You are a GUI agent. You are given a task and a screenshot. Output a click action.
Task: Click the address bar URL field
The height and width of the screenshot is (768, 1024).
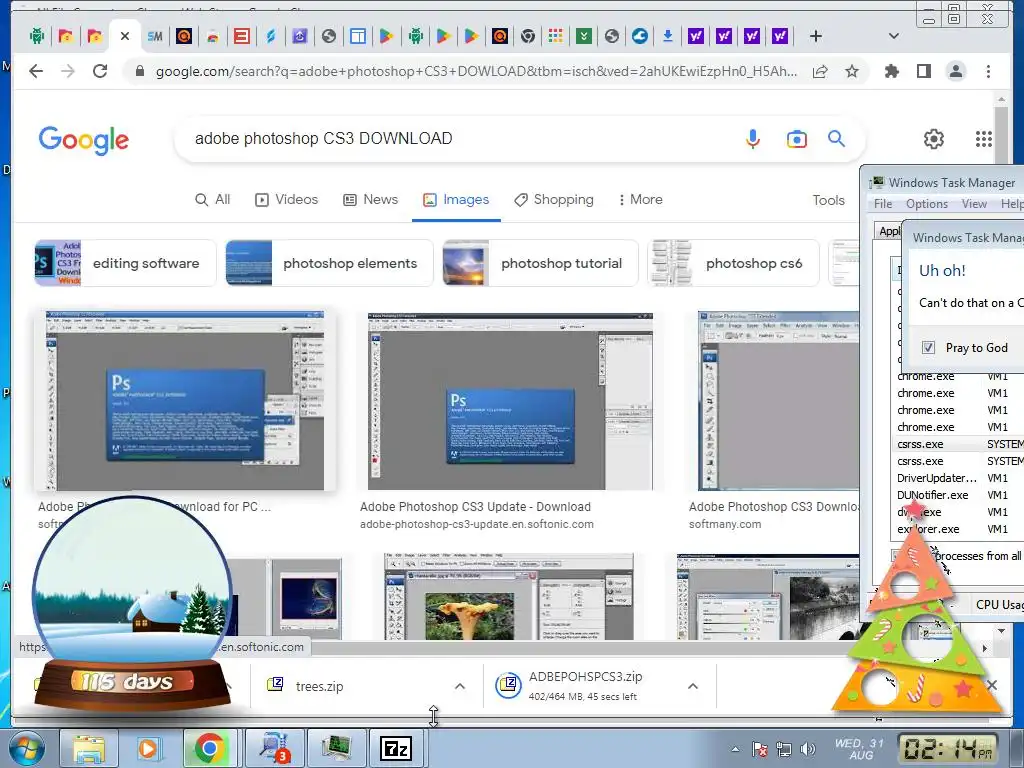coord(475,71)
